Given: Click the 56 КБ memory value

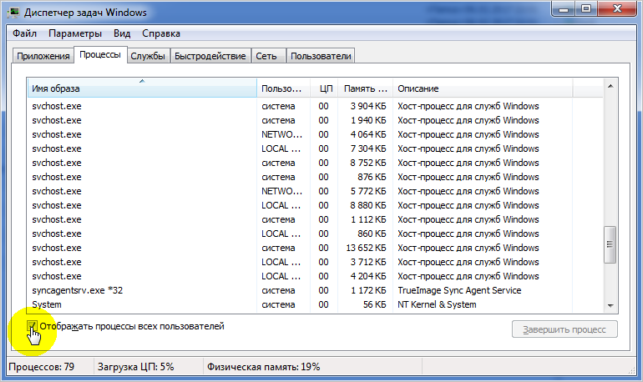Looking at the screenshot, I should click(x=374, y=305).
